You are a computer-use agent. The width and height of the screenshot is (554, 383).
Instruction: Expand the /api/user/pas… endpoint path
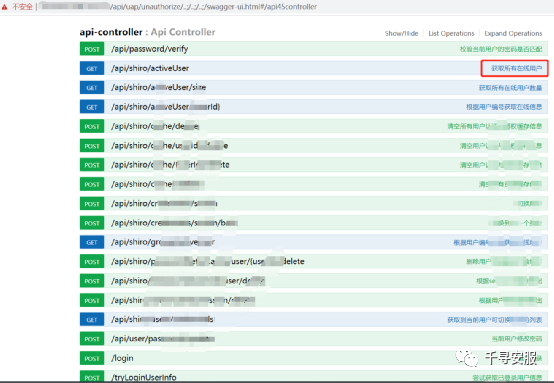click(163, 339)
